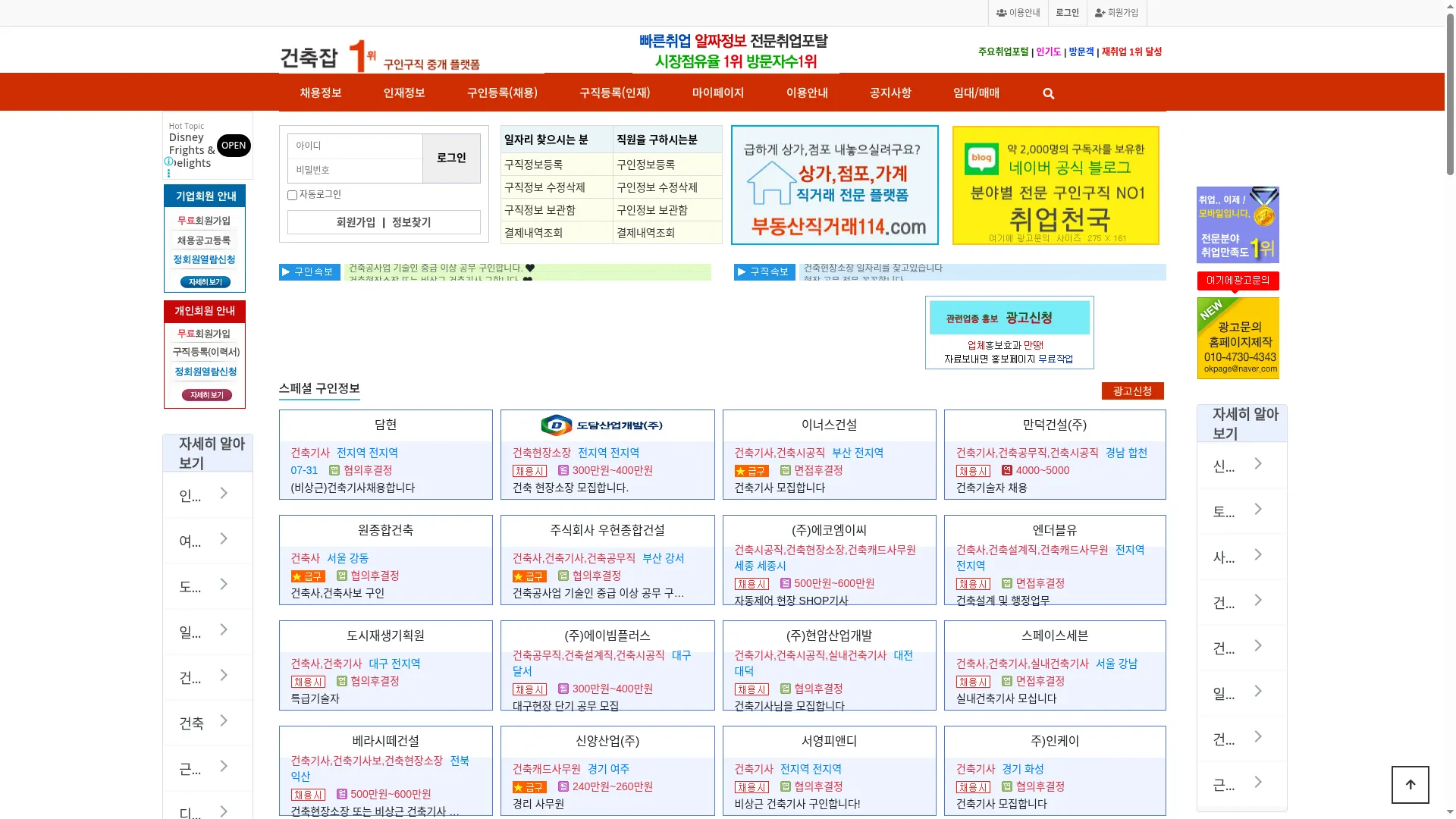Screen dimensions: 1456x819
Task: Click 정보찾기 in the login box
Action: click(x=411, y=222)
